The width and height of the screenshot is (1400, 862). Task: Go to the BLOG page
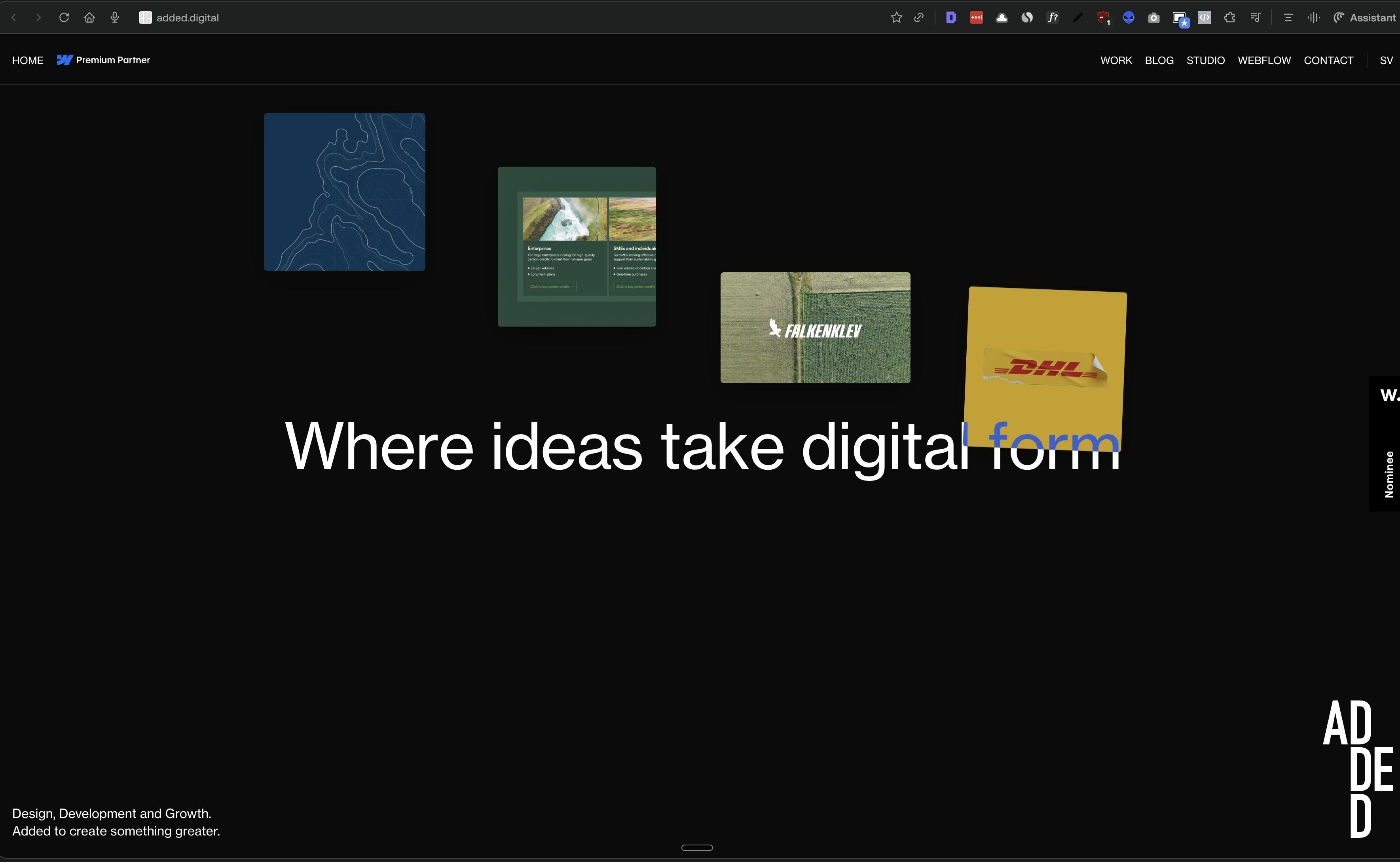click(x=1159, y=61)
